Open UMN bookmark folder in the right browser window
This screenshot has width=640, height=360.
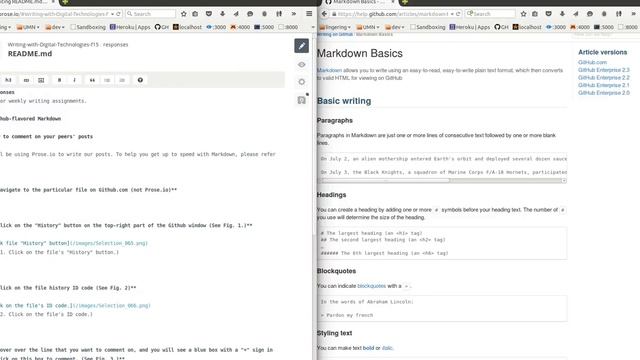pyautogui.click(x=367, y=27)
